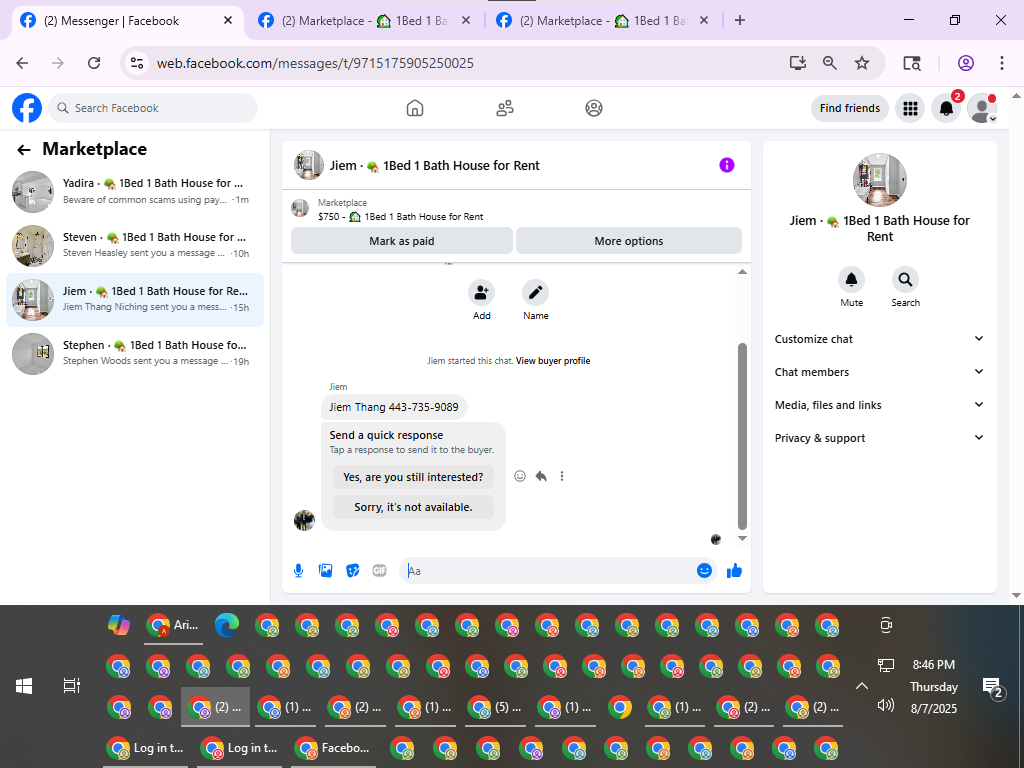Click the Facebook logo icon
Viewport: 1024px width, 768px height.
tap(27, 108)
